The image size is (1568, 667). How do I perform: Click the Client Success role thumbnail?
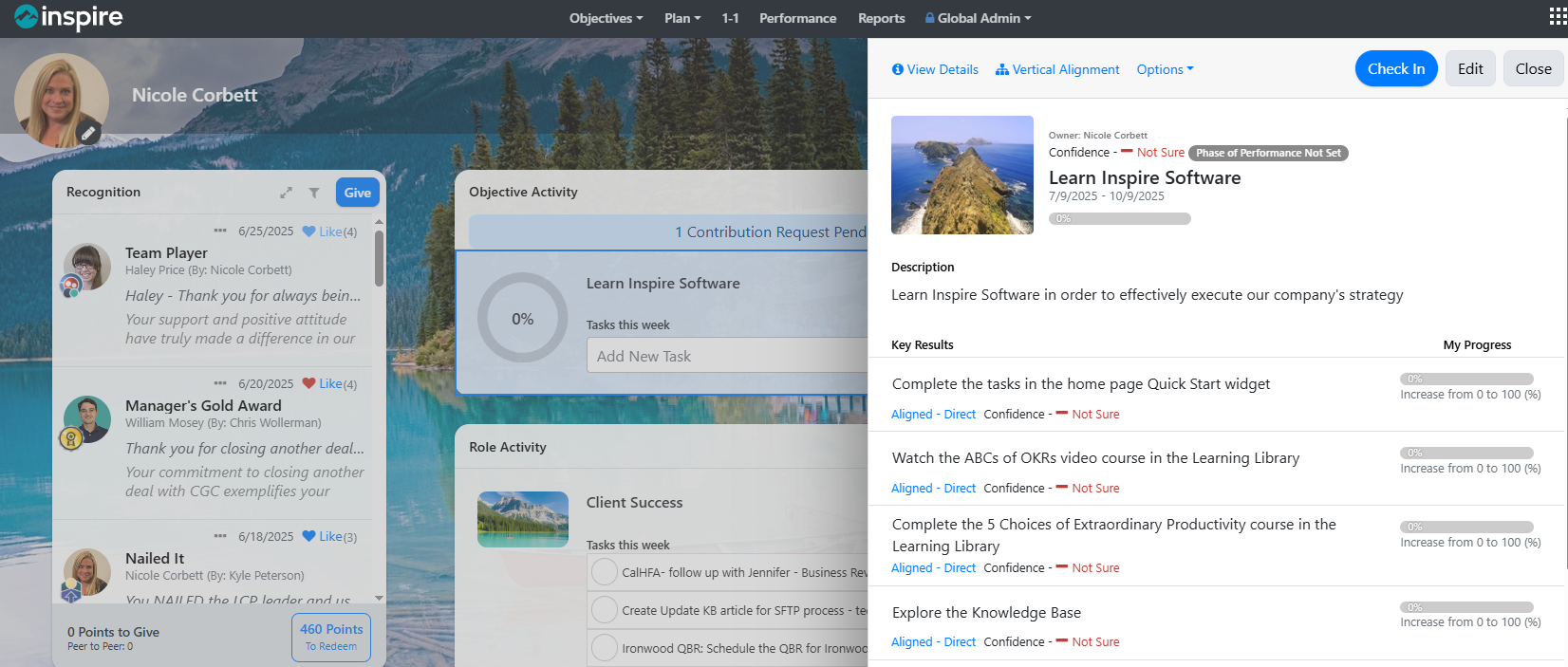click(523, 519)
